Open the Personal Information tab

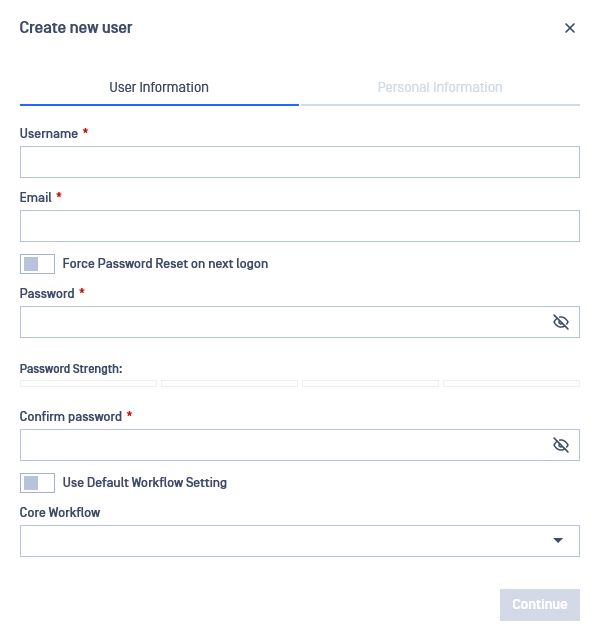click(440, 87)
